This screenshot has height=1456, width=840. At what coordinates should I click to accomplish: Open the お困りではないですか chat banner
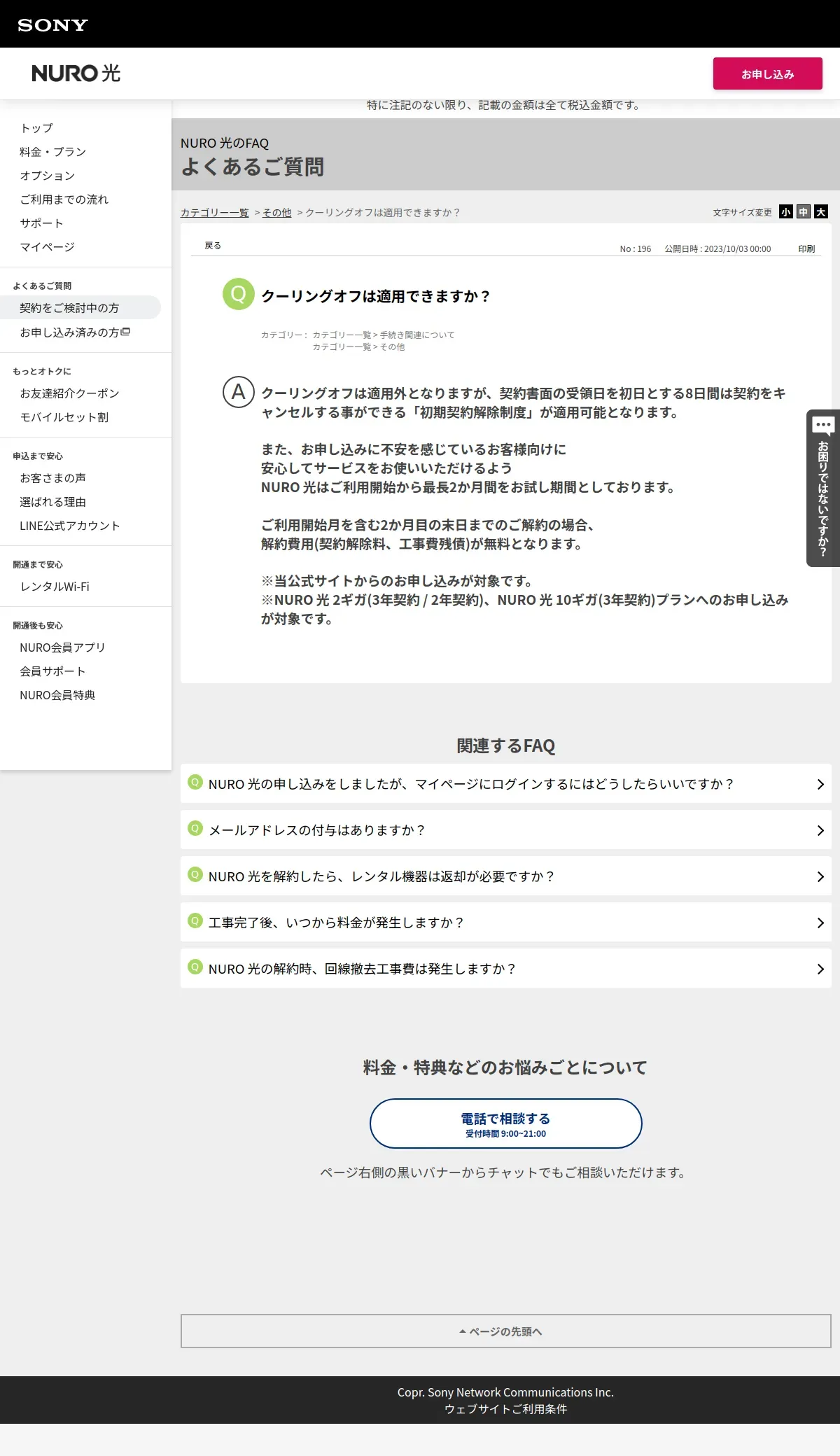[823, 488]
